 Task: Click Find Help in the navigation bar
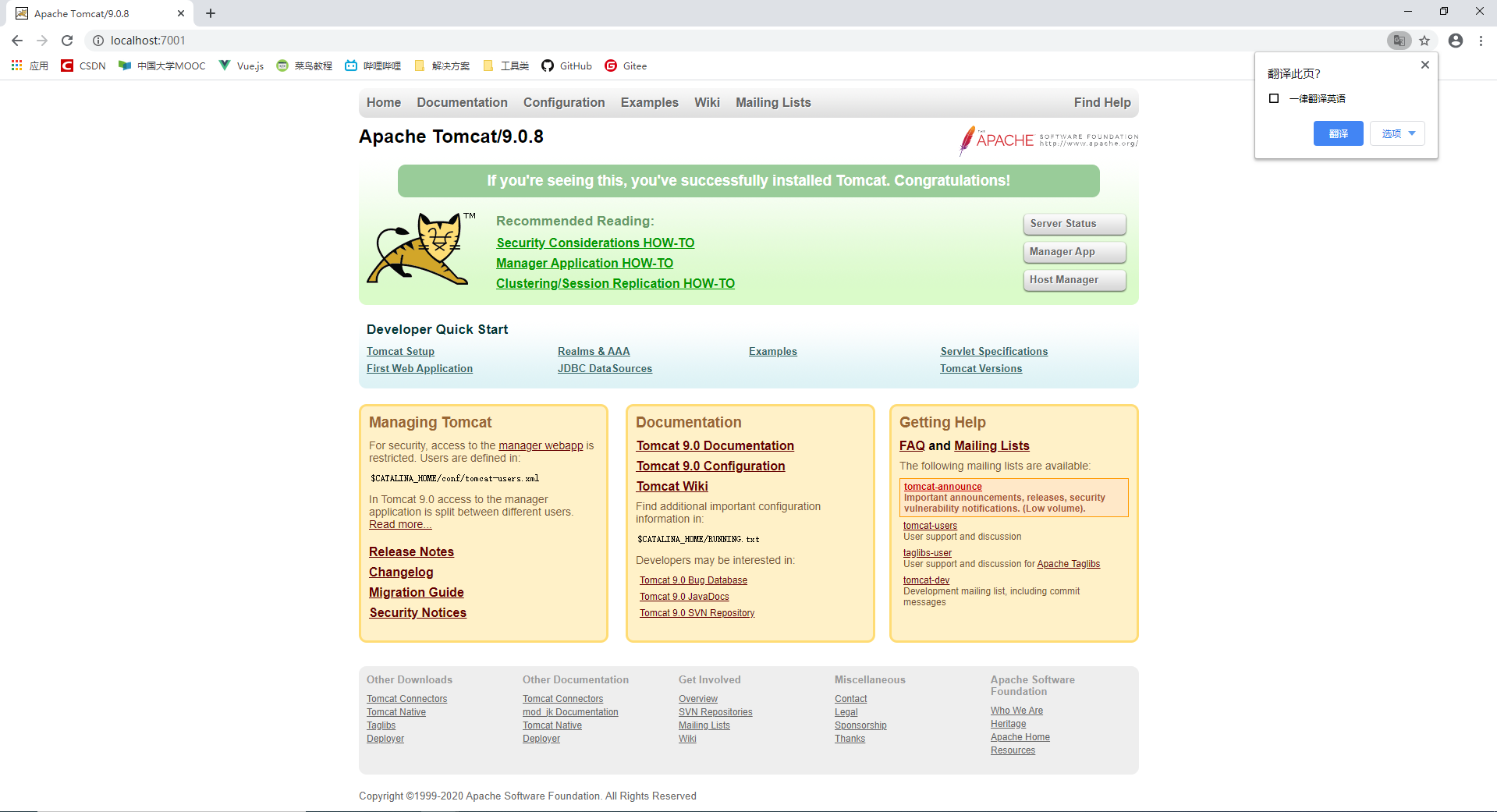1102,102
